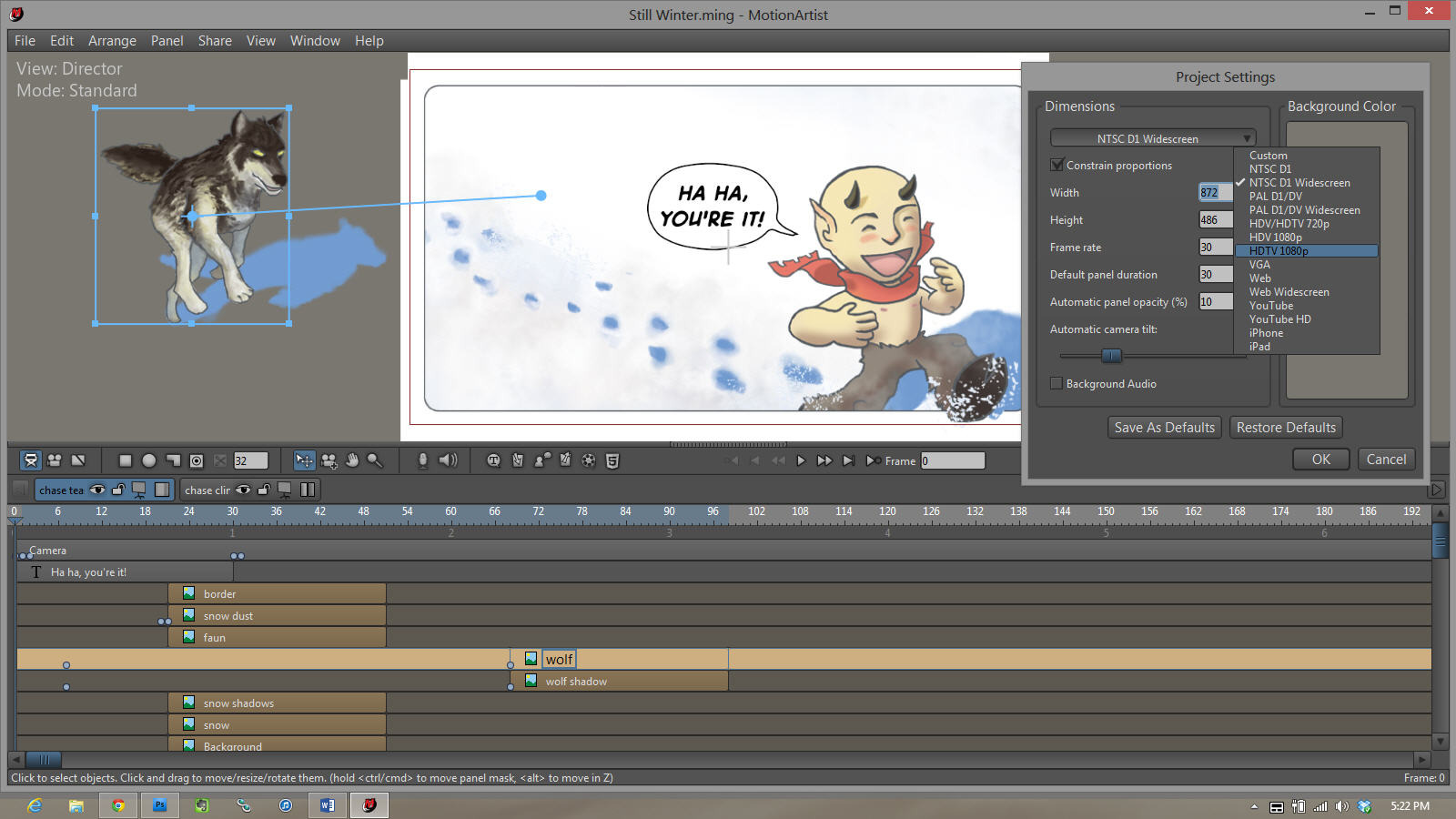Open the Window menu
The width and height of the screenshot is (1456, 819).
tap(315, 41)
